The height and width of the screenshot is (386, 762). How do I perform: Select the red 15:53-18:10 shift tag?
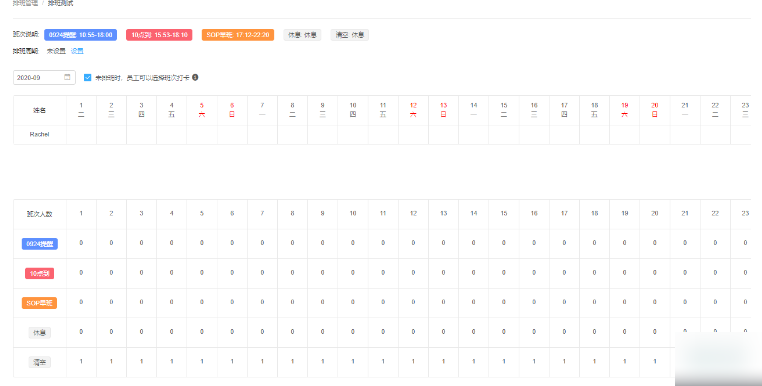[x=159, y=35]
